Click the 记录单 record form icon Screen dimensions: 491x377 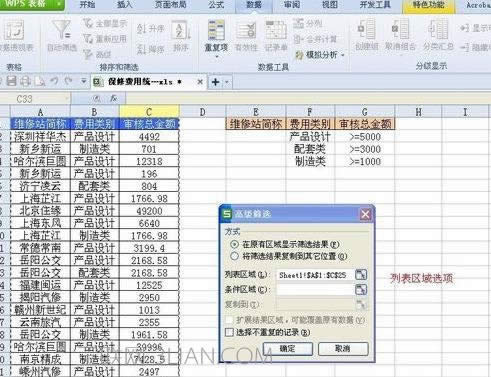tap(276, 31)
